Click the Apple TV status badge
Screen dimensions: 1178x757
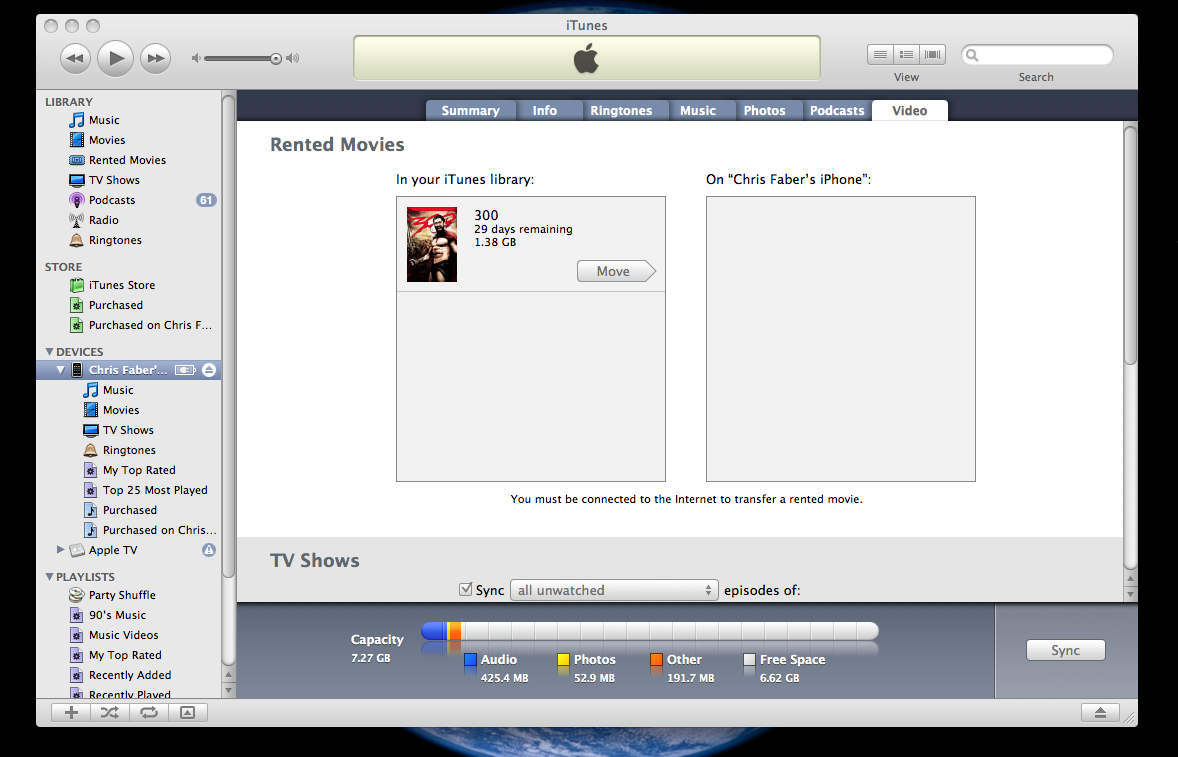(209, 550)
